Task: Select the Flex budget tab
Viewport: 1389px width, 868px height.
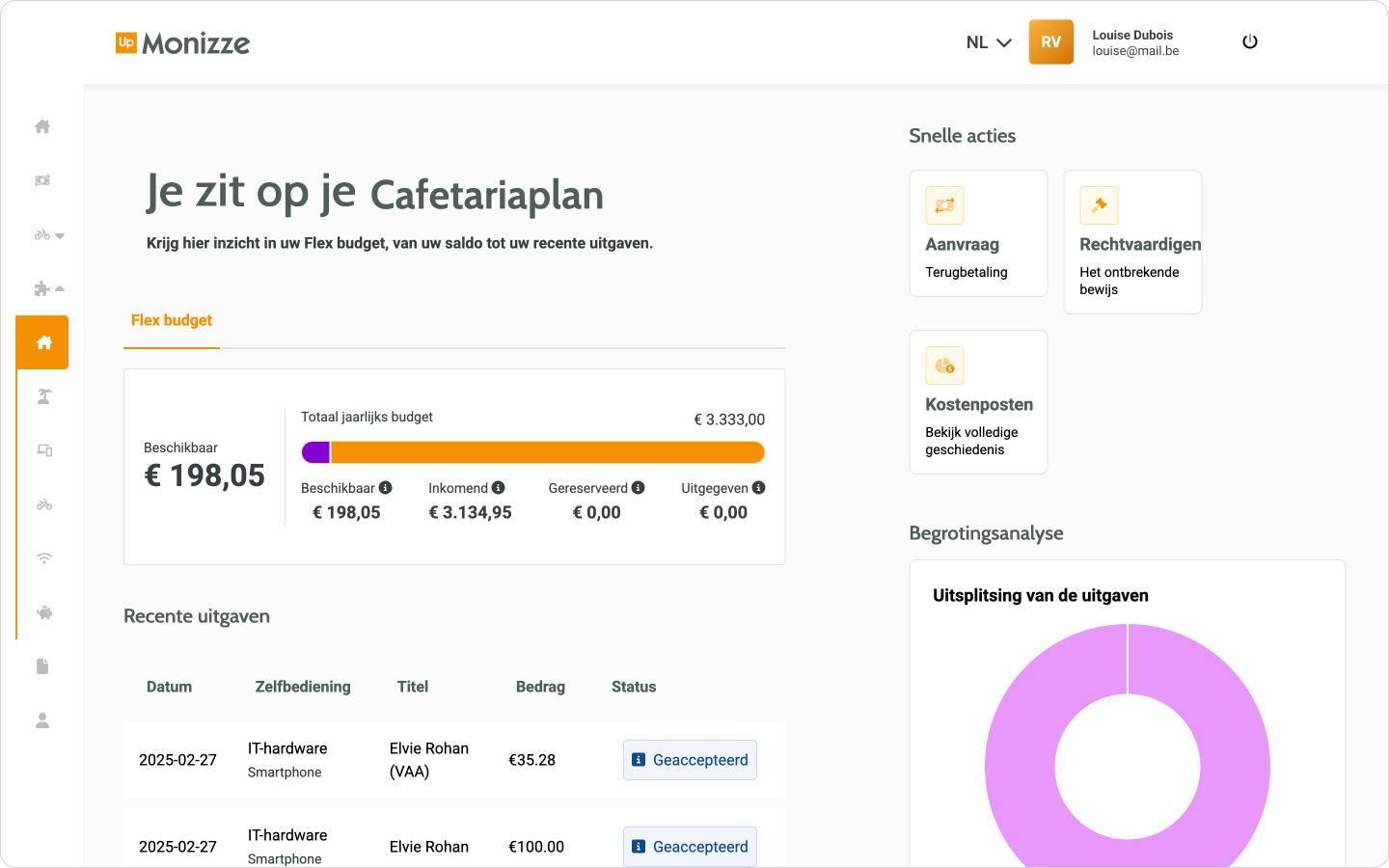Action: [172, 320]
